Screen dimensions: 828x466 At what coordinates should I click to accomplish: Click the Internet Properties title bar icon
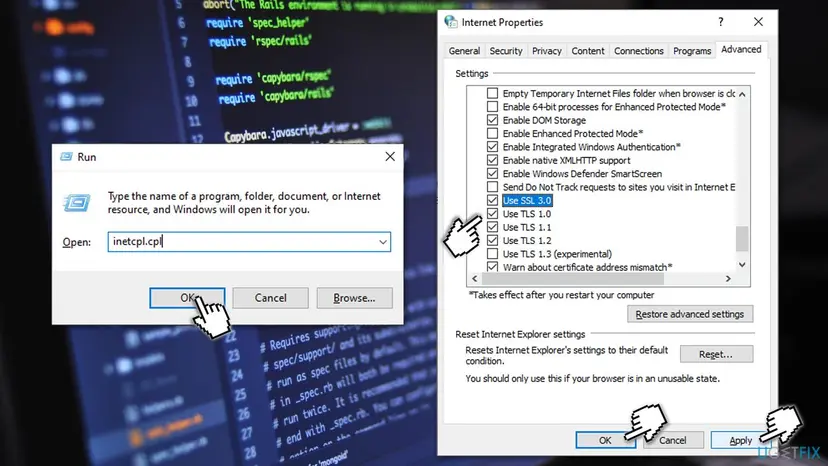point(451,22)
